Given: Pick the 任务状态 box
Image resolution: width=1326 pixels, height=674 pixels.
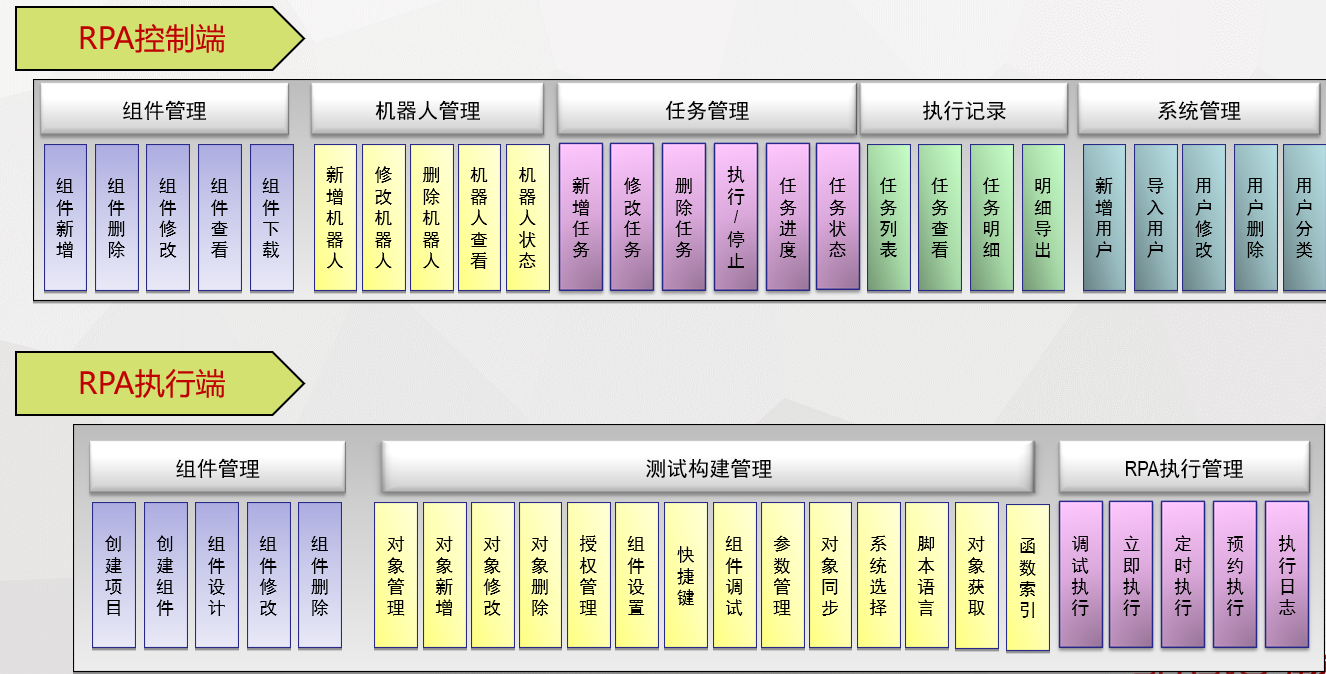Looking at the screenshot, I should coord(838,216).
